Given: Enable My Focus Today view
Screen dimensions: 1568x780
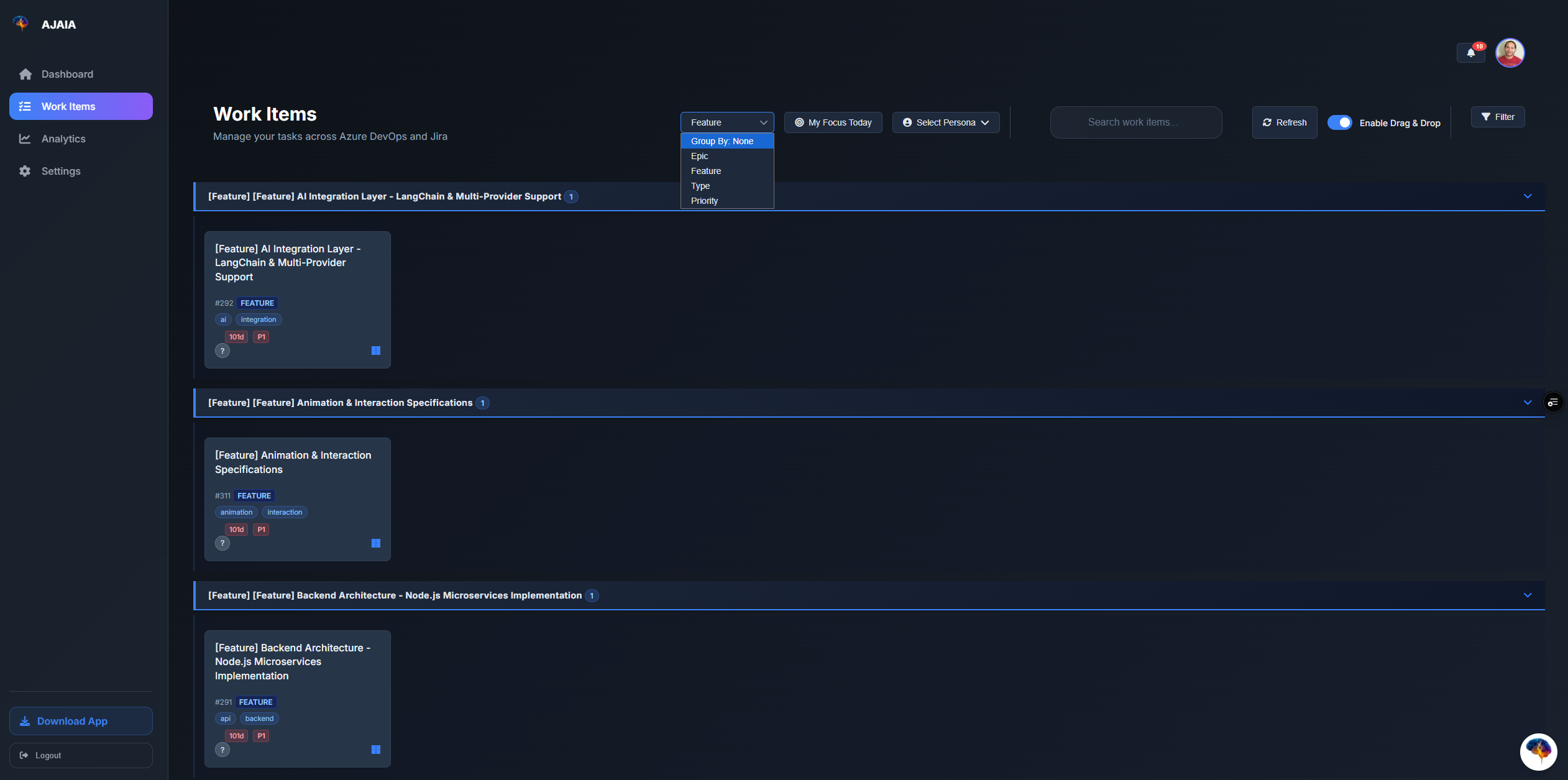Looking at the screenshot, I should point(833,122).
